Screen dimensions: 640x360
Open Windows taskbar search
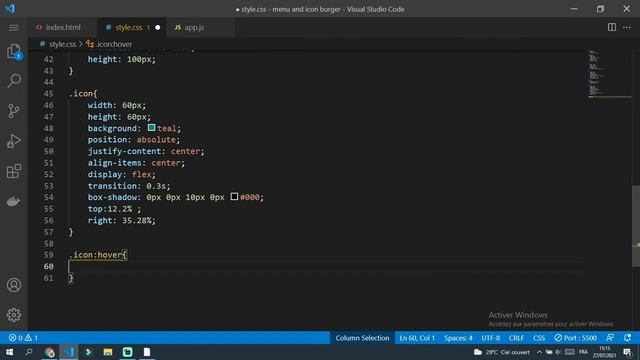pyautogui.click(x=29, y=352)
